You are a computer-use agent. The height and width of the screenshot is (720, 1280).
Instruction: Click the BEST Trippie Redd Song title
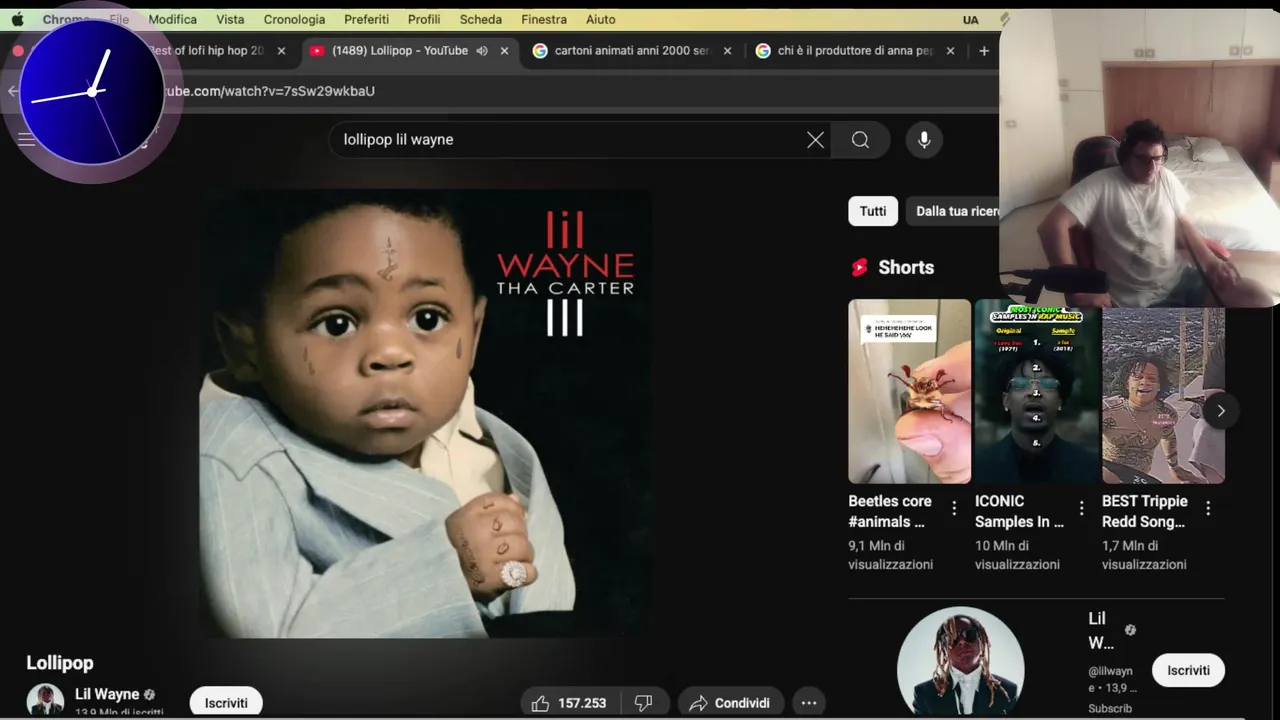1145,511
